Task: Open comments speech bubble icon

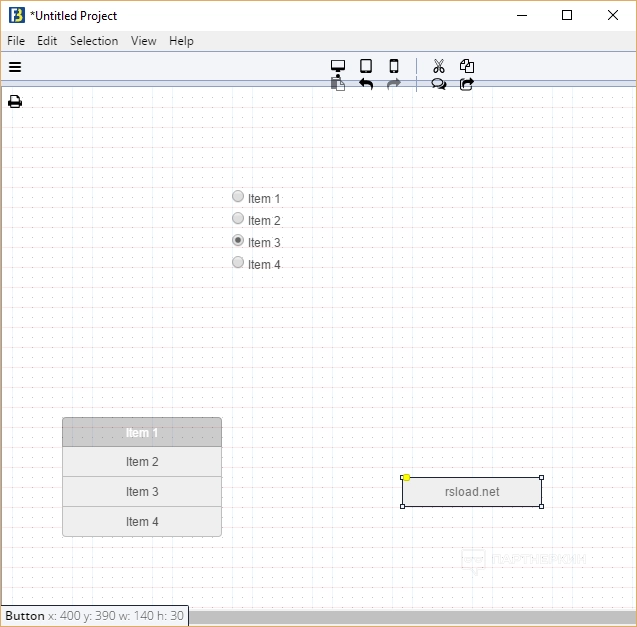Action: 439,84
